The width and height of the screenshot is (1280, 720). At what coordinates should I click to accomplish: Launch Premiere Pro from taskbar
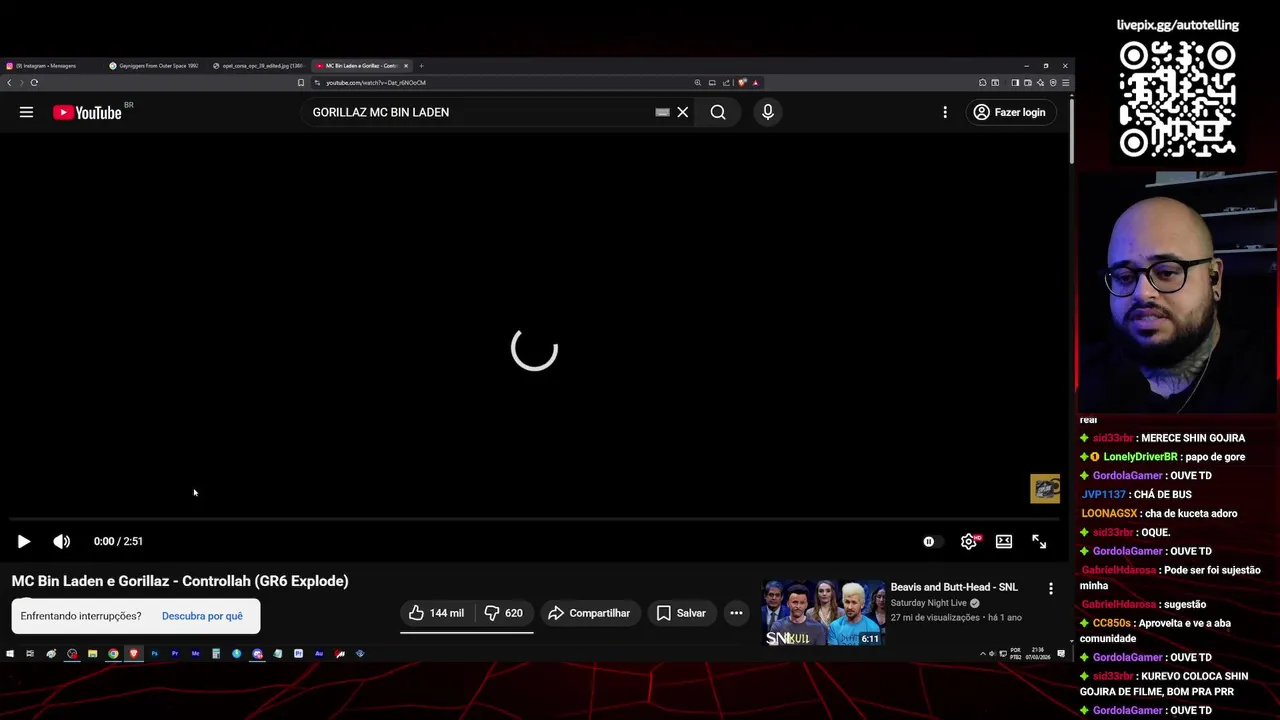(x=175, y=654)
